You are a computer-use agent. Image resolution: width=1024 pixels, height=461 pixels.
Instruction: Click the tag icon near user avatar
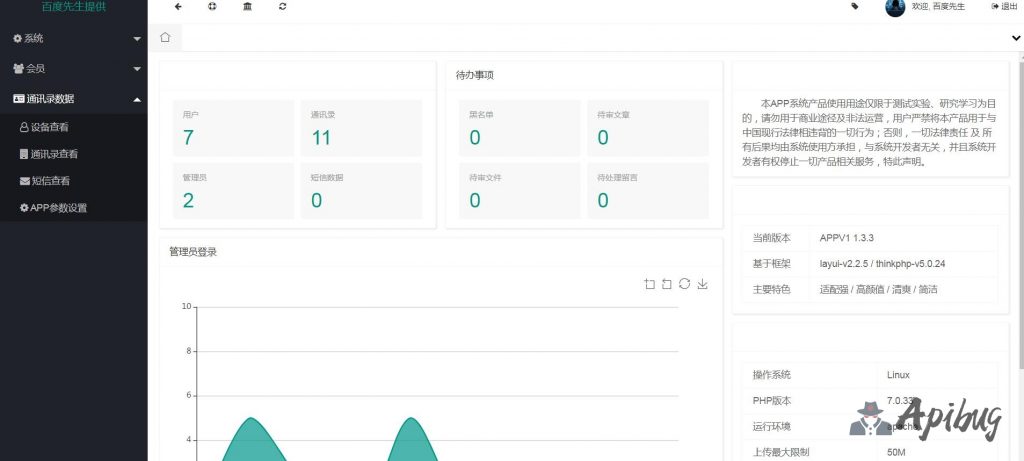coord(854,6)
